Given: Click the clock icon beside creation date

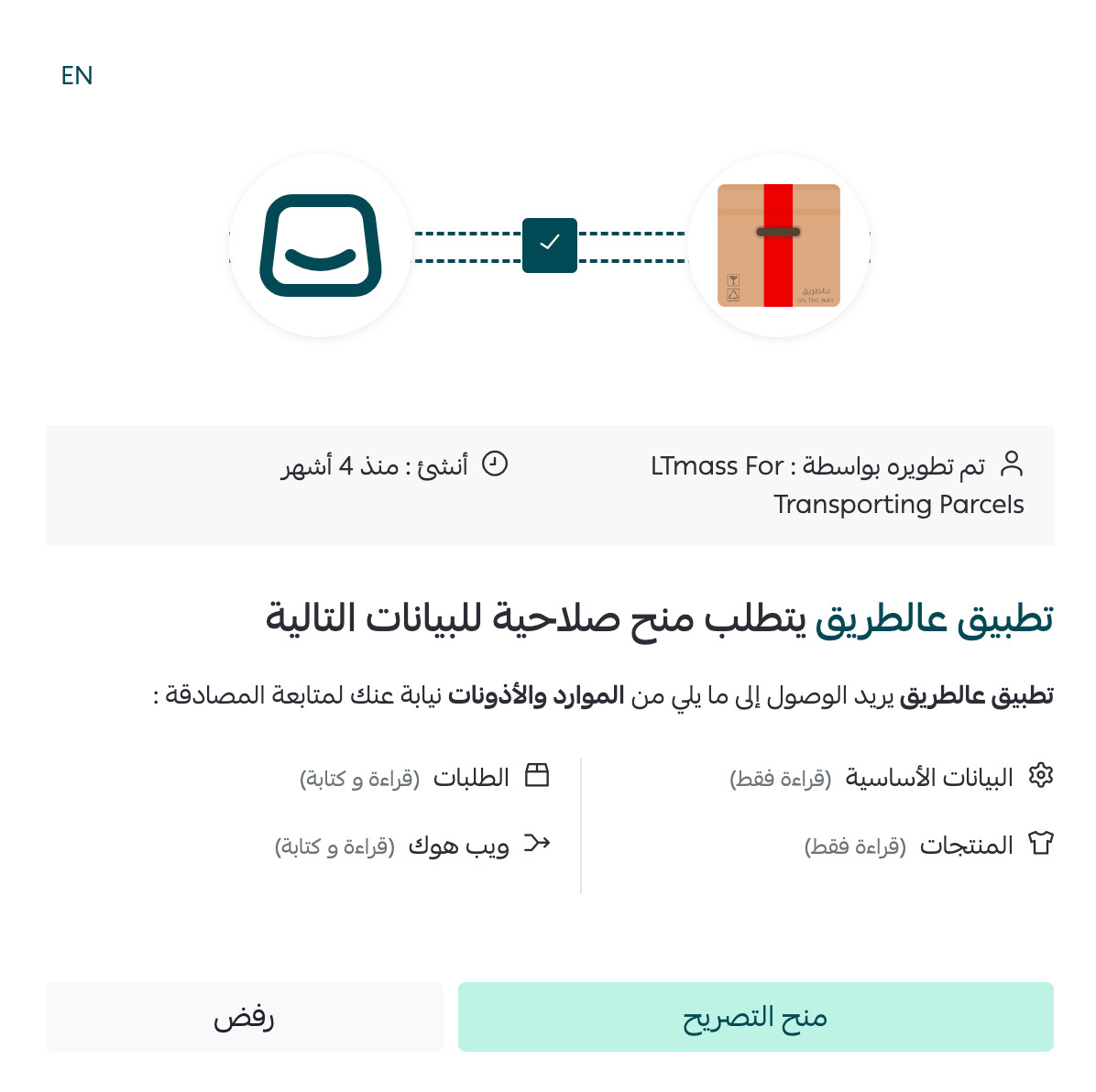Looking at the screenshot, I should coord(495,464).
